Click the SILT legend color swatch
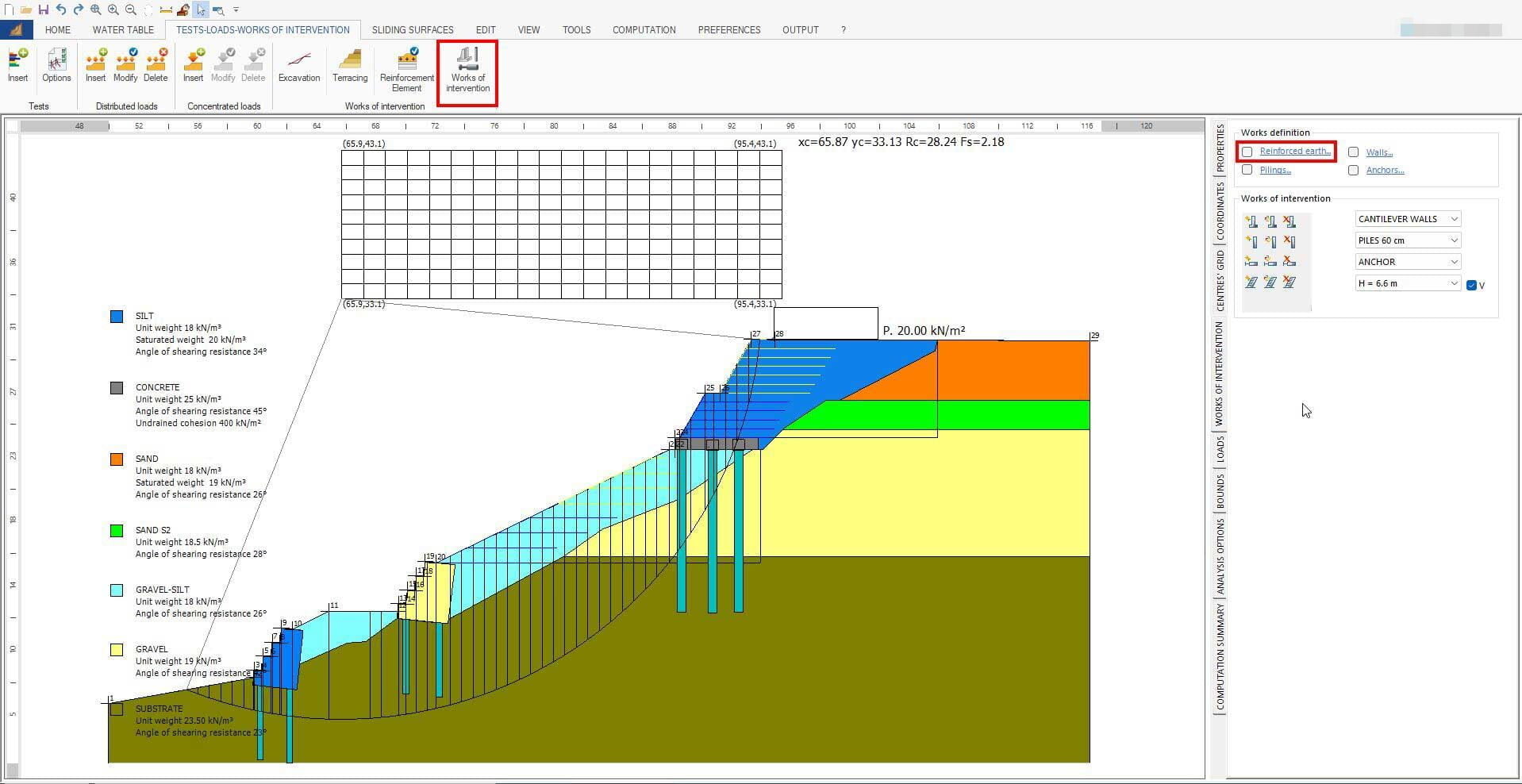The width and height of the screenshot is (1522, 784). pyautogui.click(x=116, y=316)
